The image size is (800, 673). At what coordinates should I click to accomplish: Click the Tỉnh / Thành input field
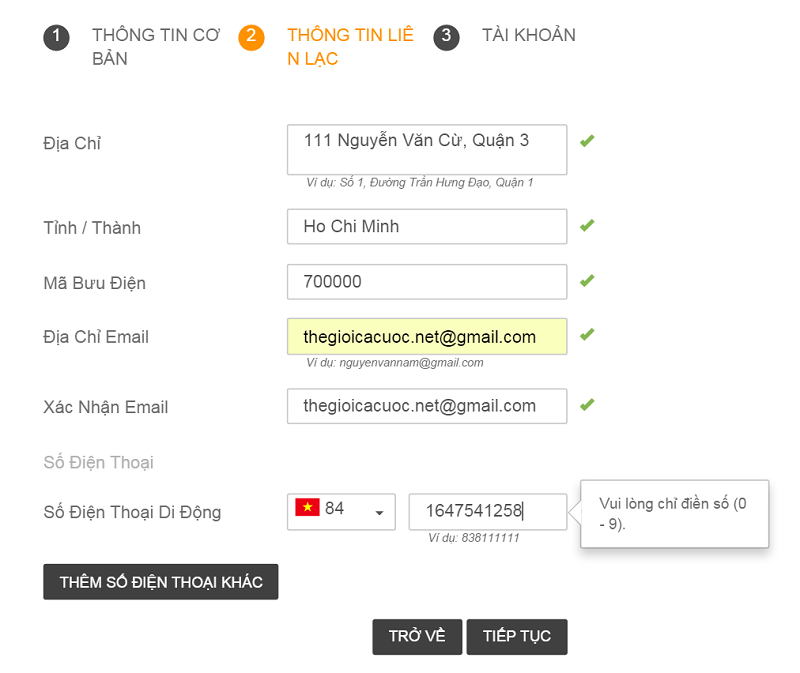(426, 226)
